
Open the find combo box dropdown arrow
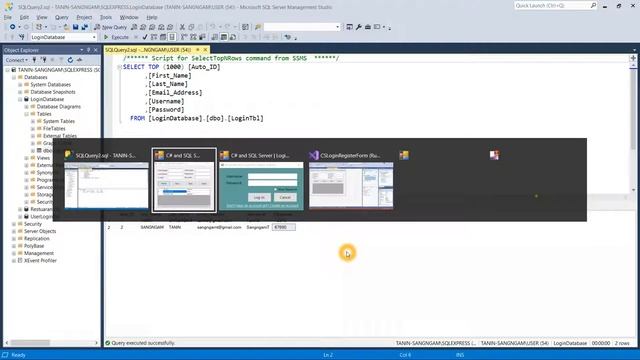click(x=337, y=27)
